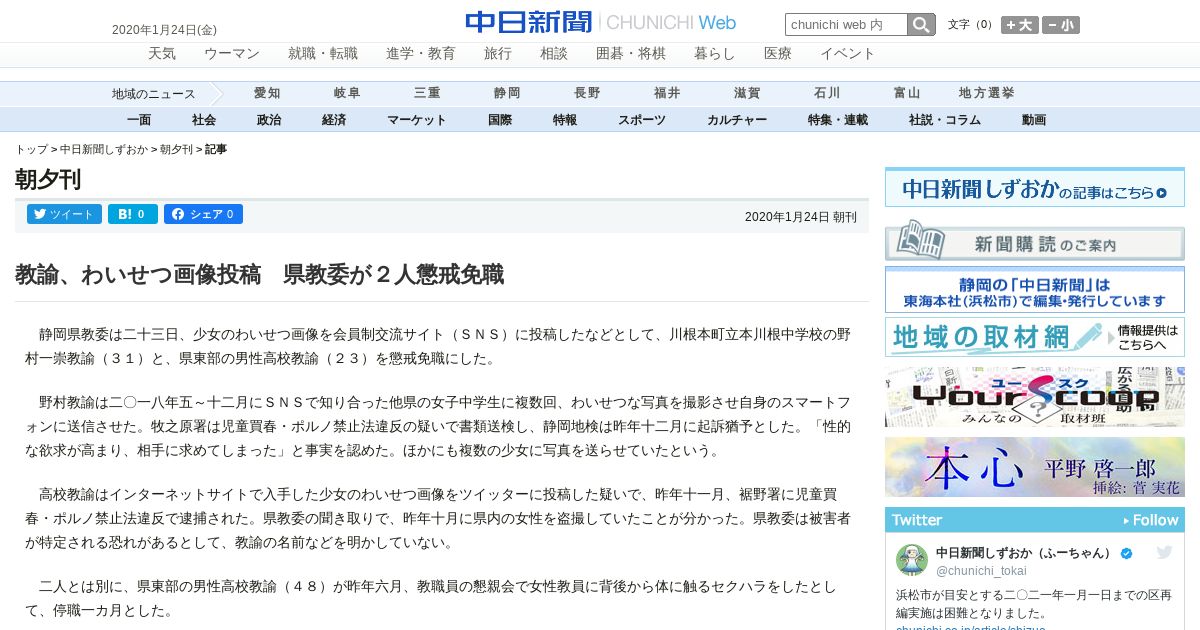Screen dimensions: 1200x630
Task: Go to 国際 international news
Action: coord(500,120)
